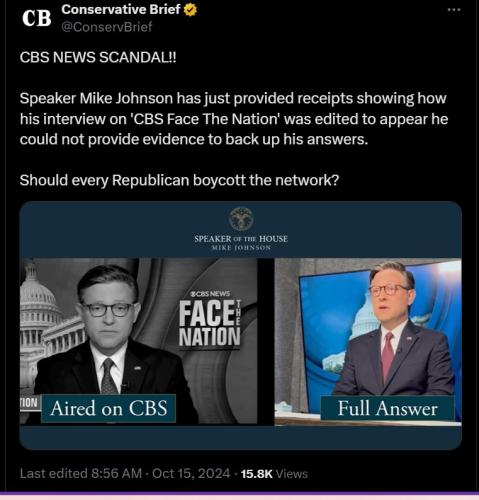Click the color full-answer video frame

pos(368,342)
